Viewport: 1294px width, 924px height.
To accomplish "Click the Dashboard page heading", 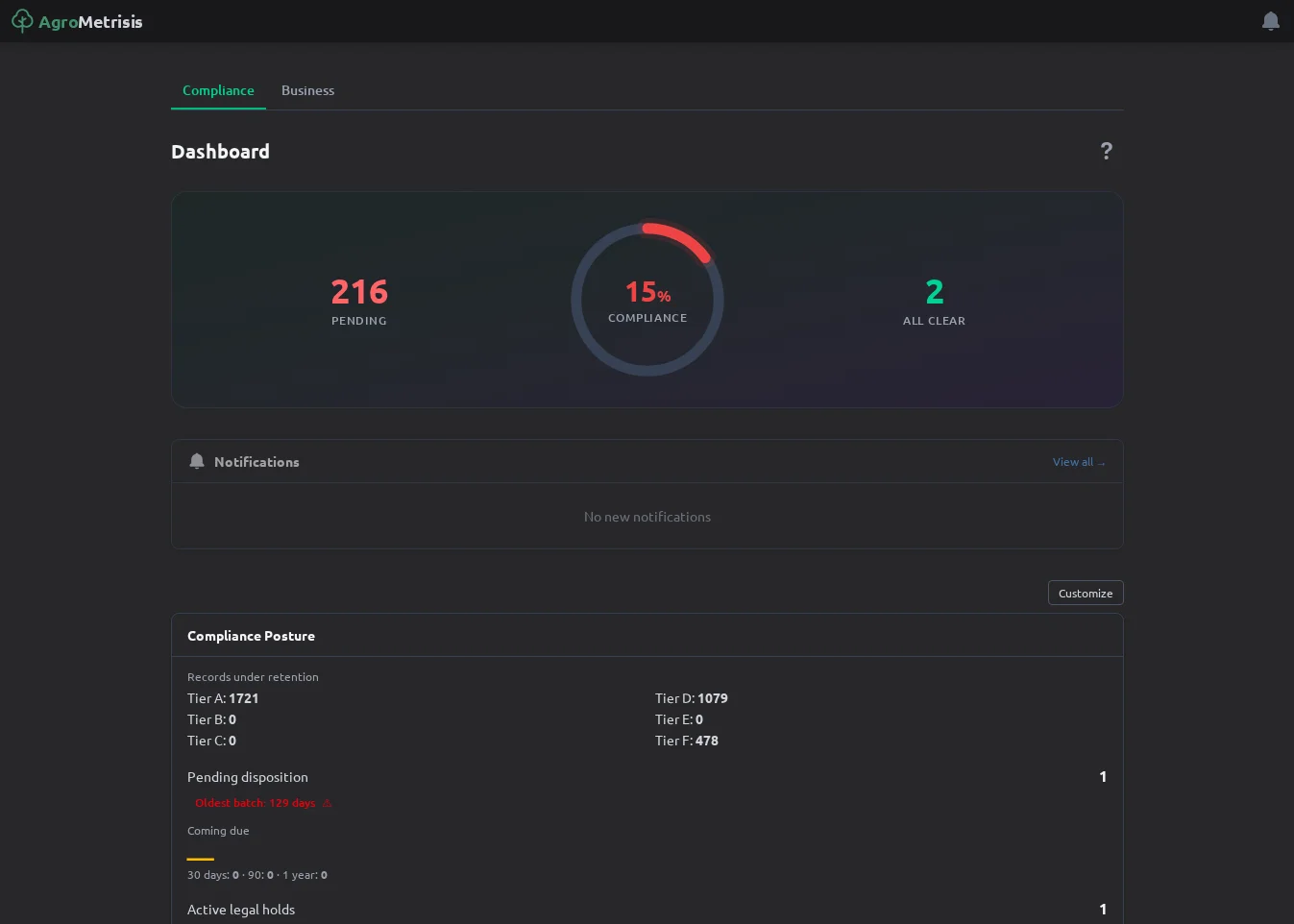I will point(220,152).
